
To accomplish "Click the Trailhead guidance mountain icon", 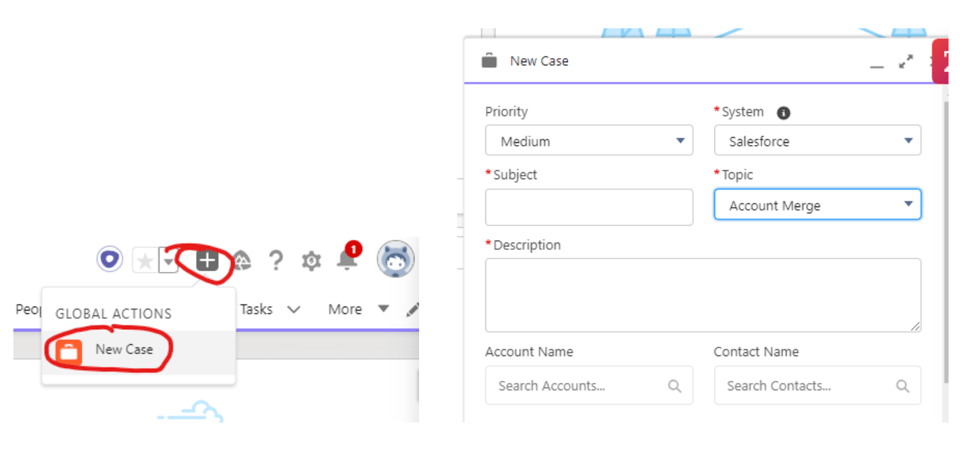I will 242,261.
